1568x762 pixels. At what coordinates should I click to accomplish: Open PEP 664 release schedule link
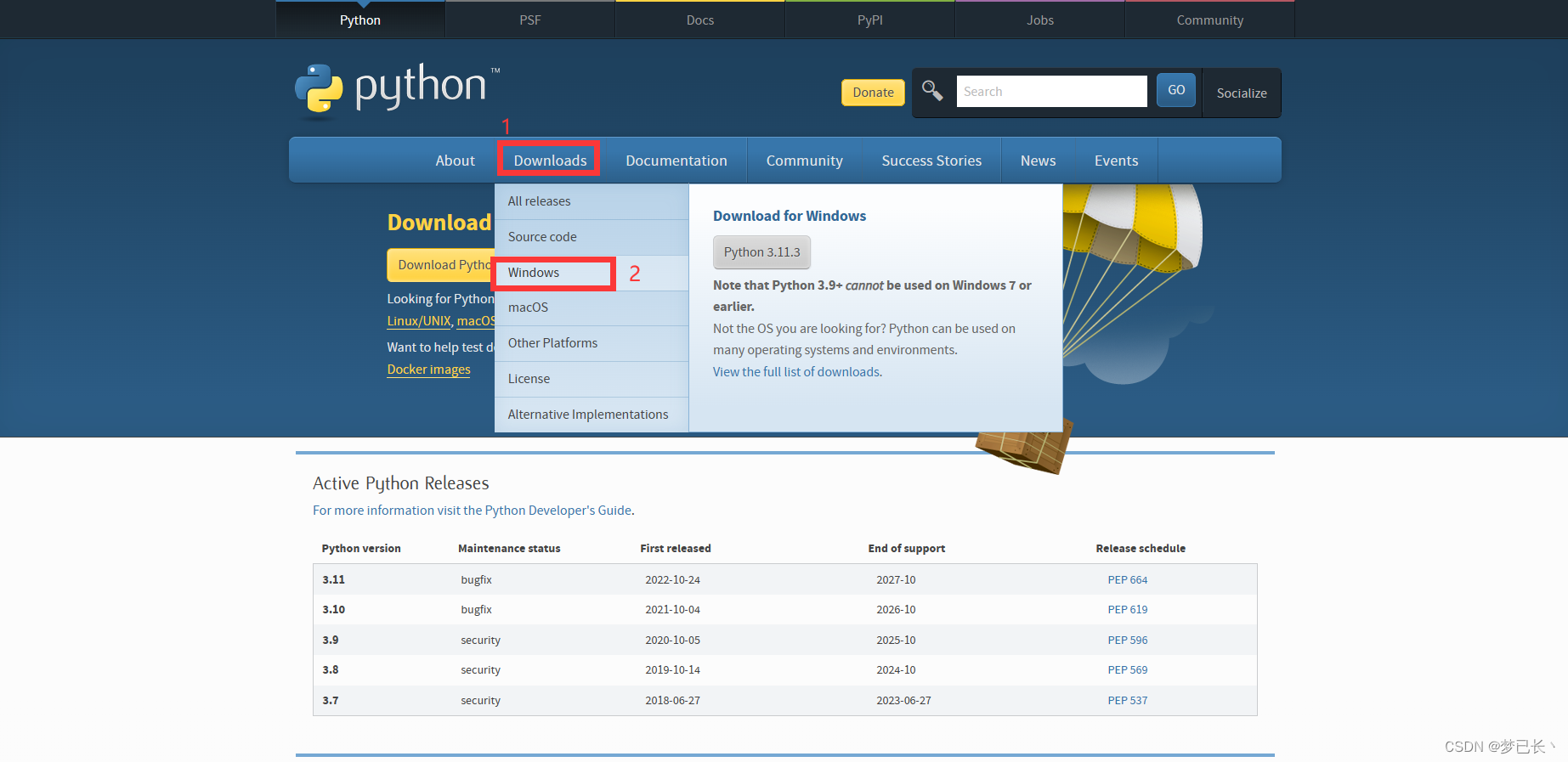(x=1128, y=580)
